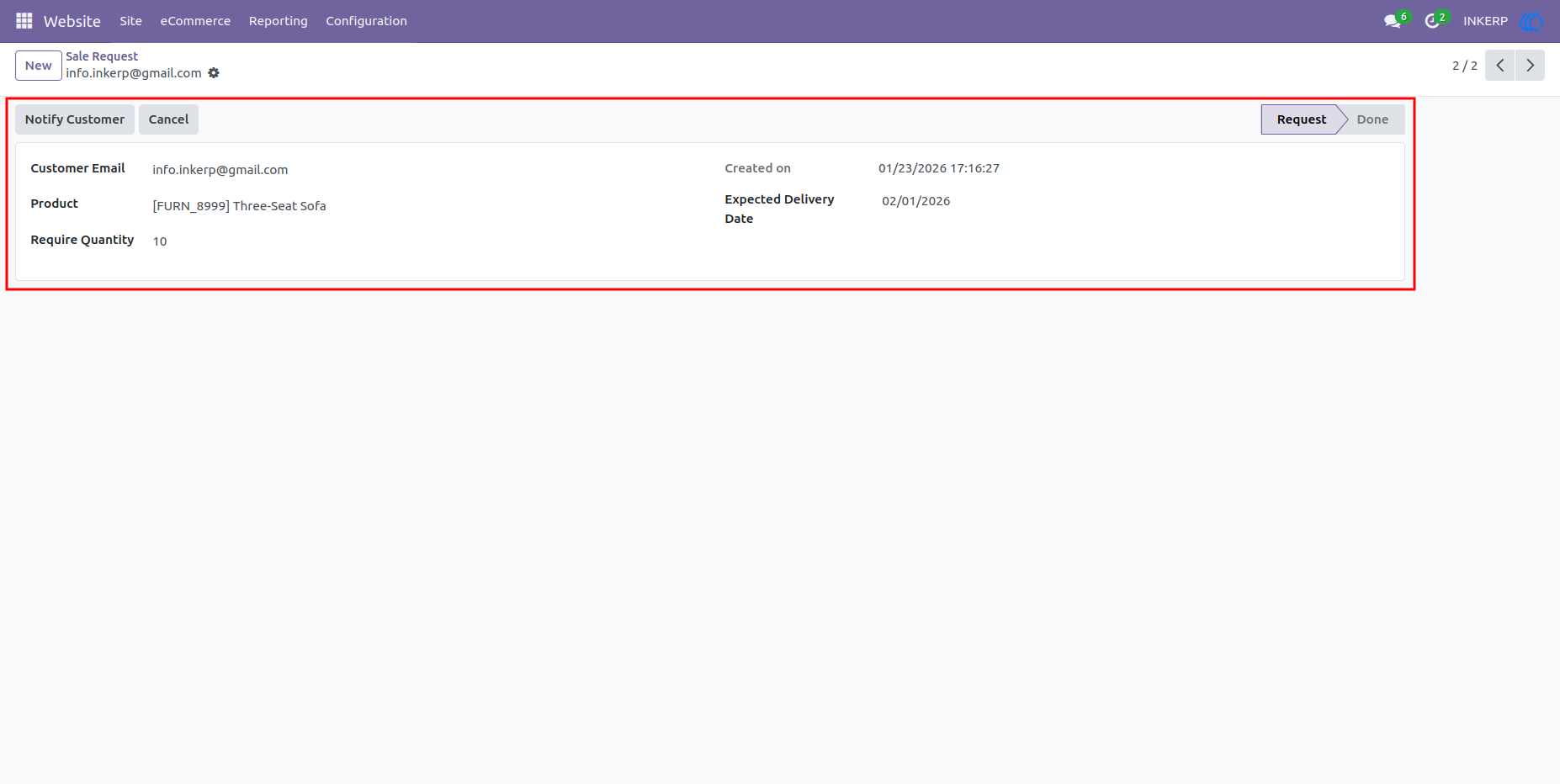Open the conversations chat icon
Screen dimensions: 1560x784
1393,21
